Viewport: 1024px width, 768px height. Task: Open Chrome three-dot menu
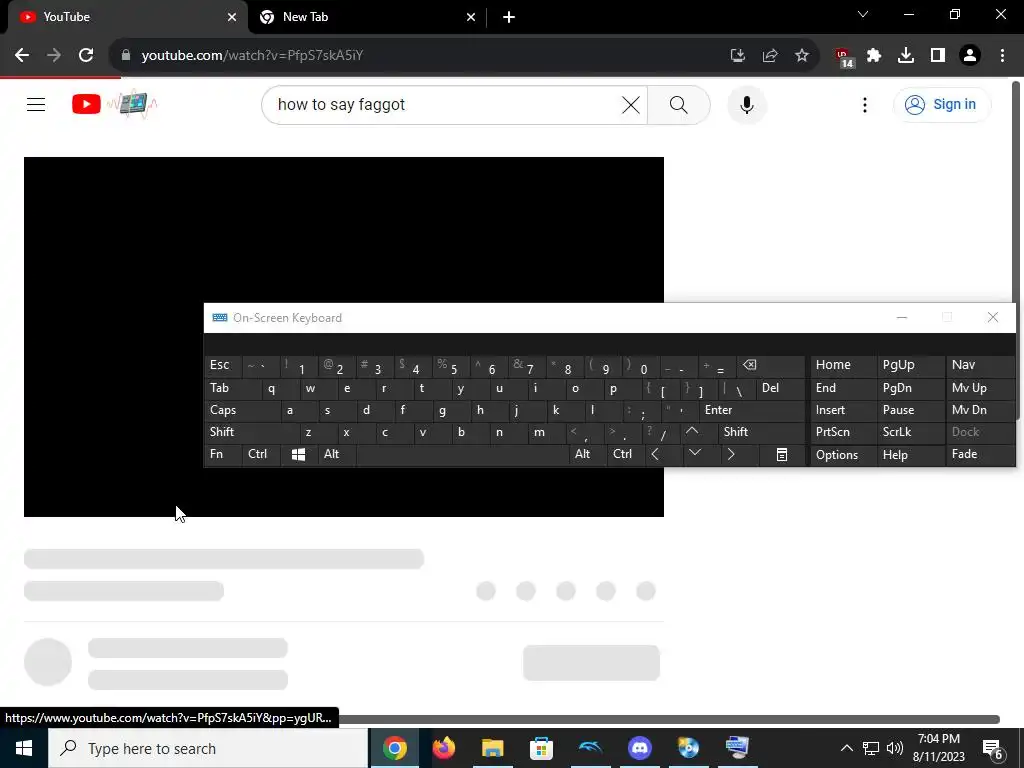pyautogui.click(x=1002, y=56)
